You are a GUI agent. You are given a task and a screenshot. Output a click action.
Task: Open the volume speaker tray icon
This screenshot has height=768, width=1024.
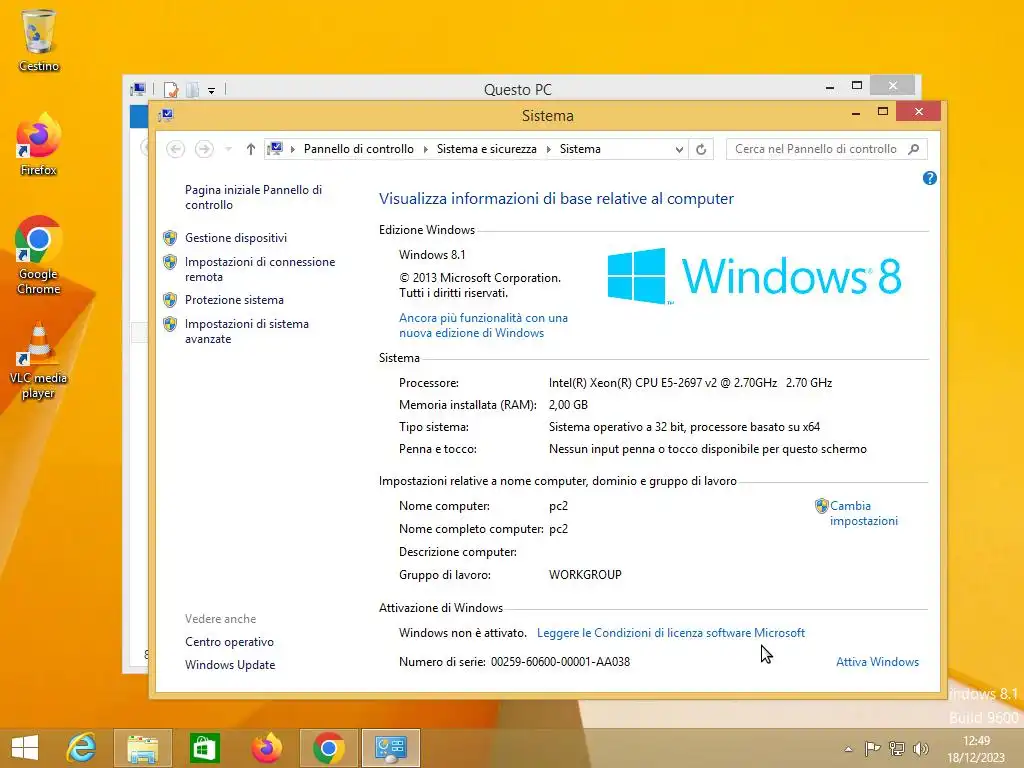coord(921,748)
